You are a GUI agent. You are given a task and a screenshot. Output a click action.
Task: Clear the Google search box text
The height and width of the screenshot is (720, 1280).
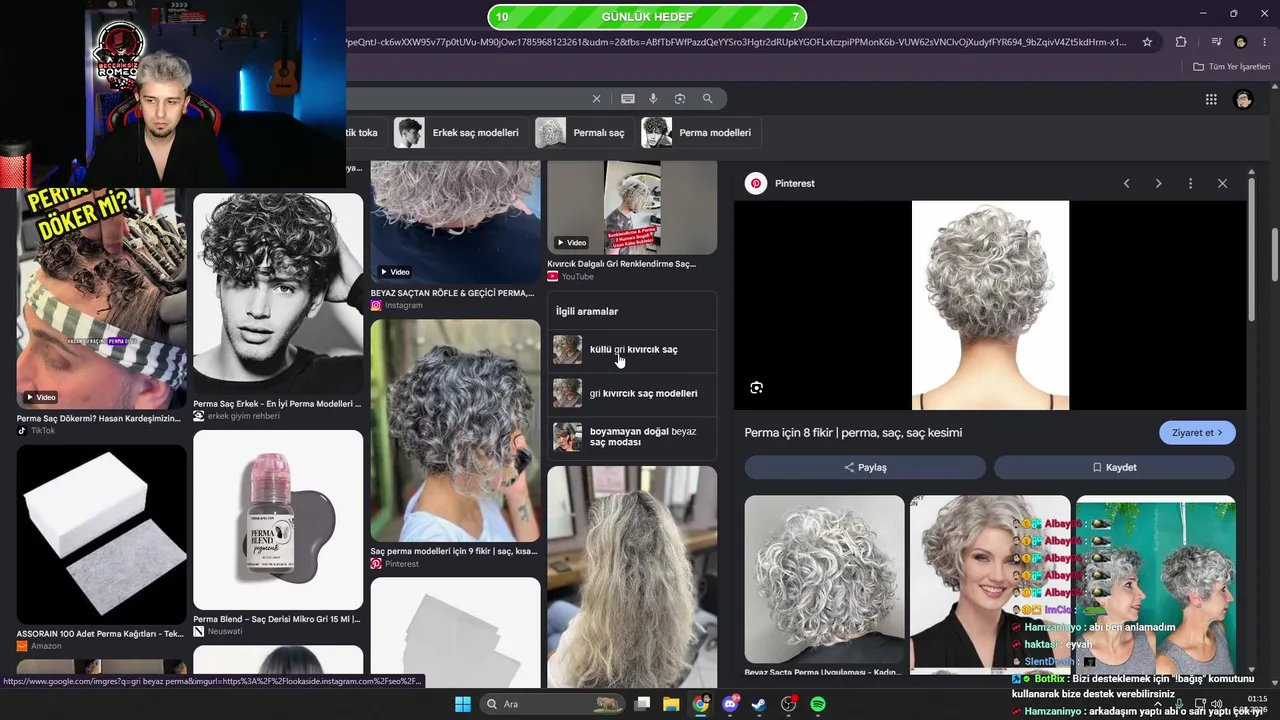click(597, 99)
